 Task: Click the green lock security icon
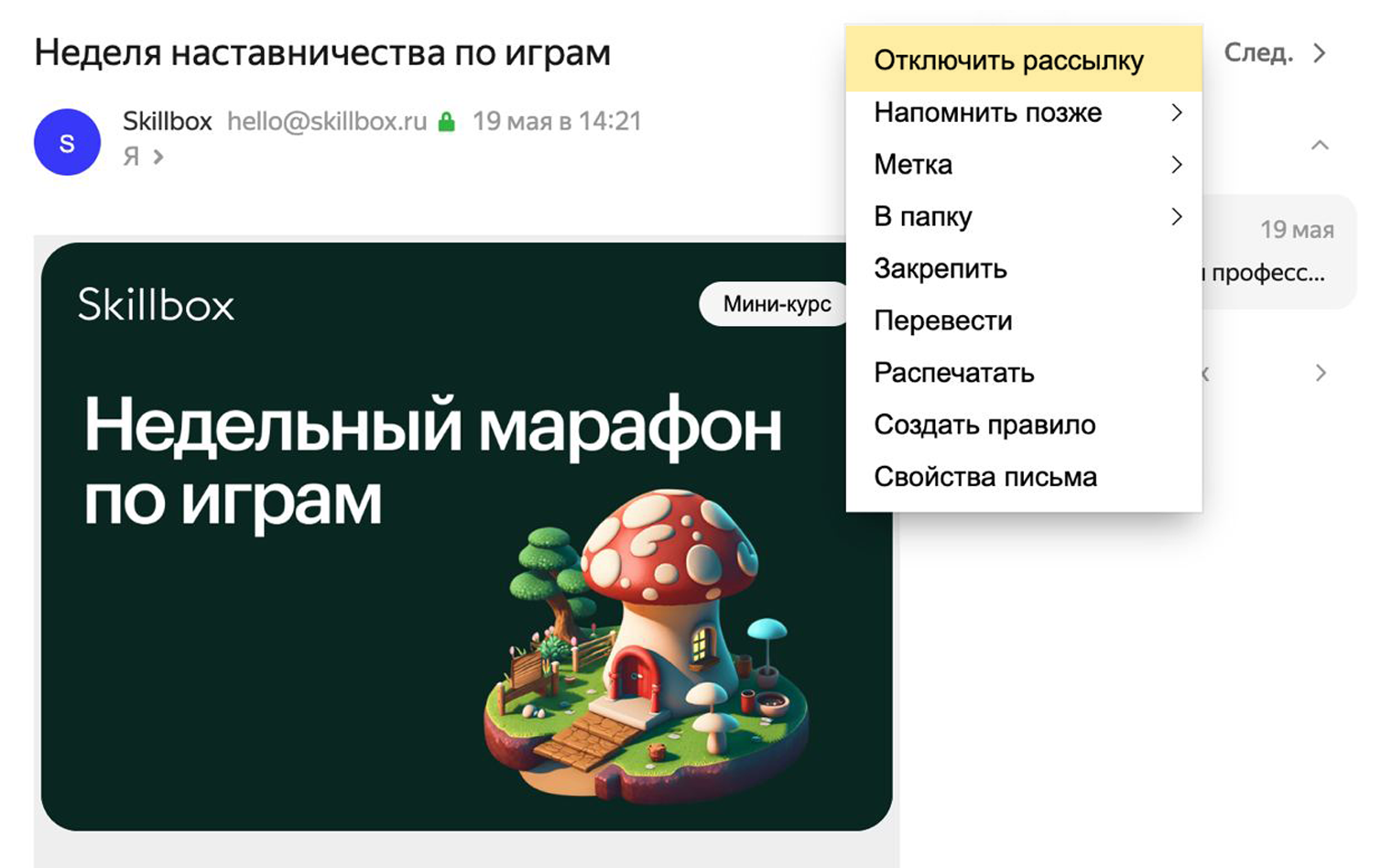pos(447,122)
